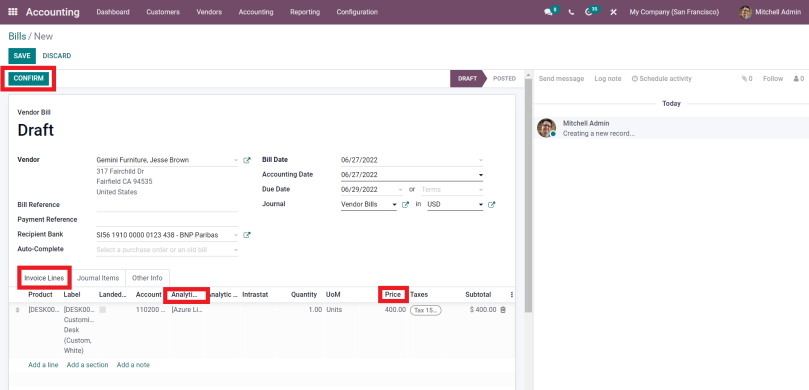Screen dimensions: 809x390
Task: Confirm the vendor bill
Action: [x=28, y=78]
